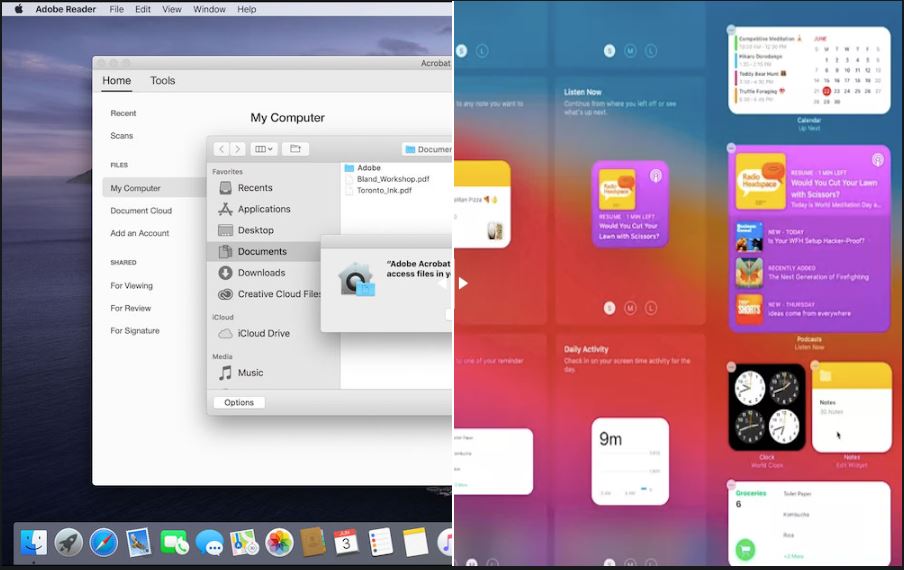The height and width of the screenshot is (570, 904).
Task: Click the Options button
Action: click(239, 402)
